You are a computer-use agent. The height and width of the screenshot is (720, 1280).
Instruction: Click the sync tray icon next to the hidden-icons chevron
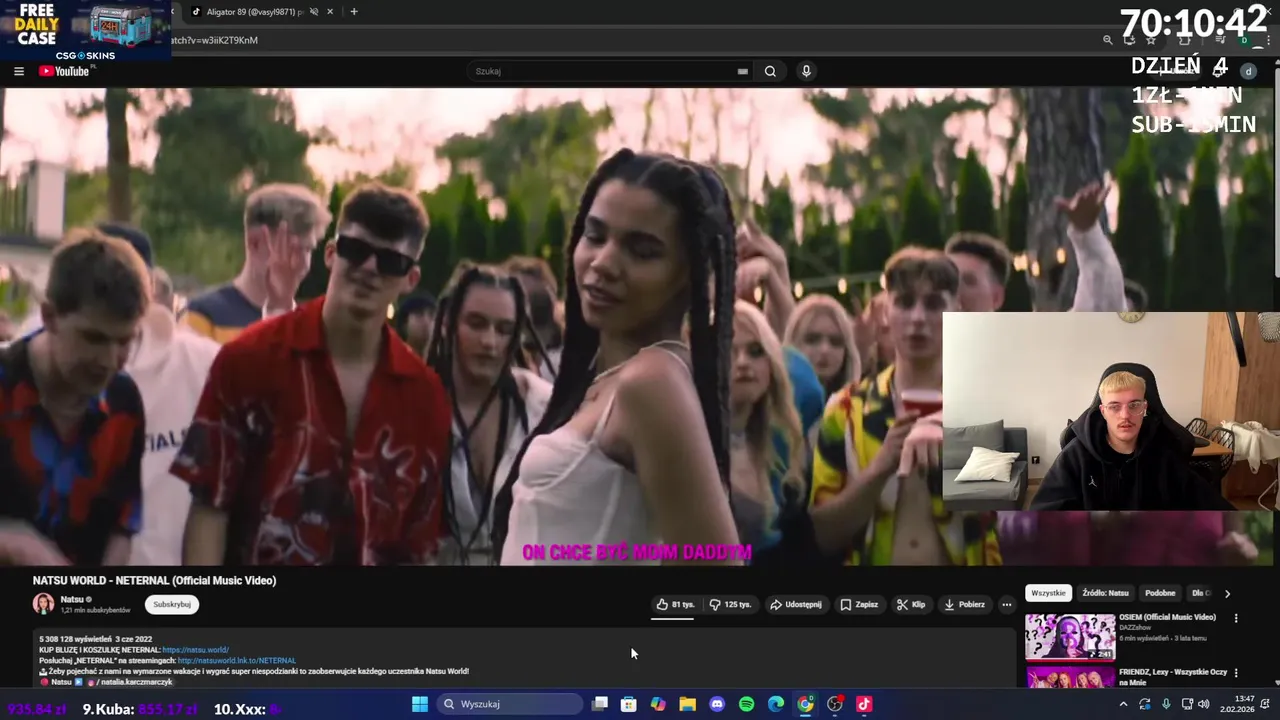tap(1145, 704)
